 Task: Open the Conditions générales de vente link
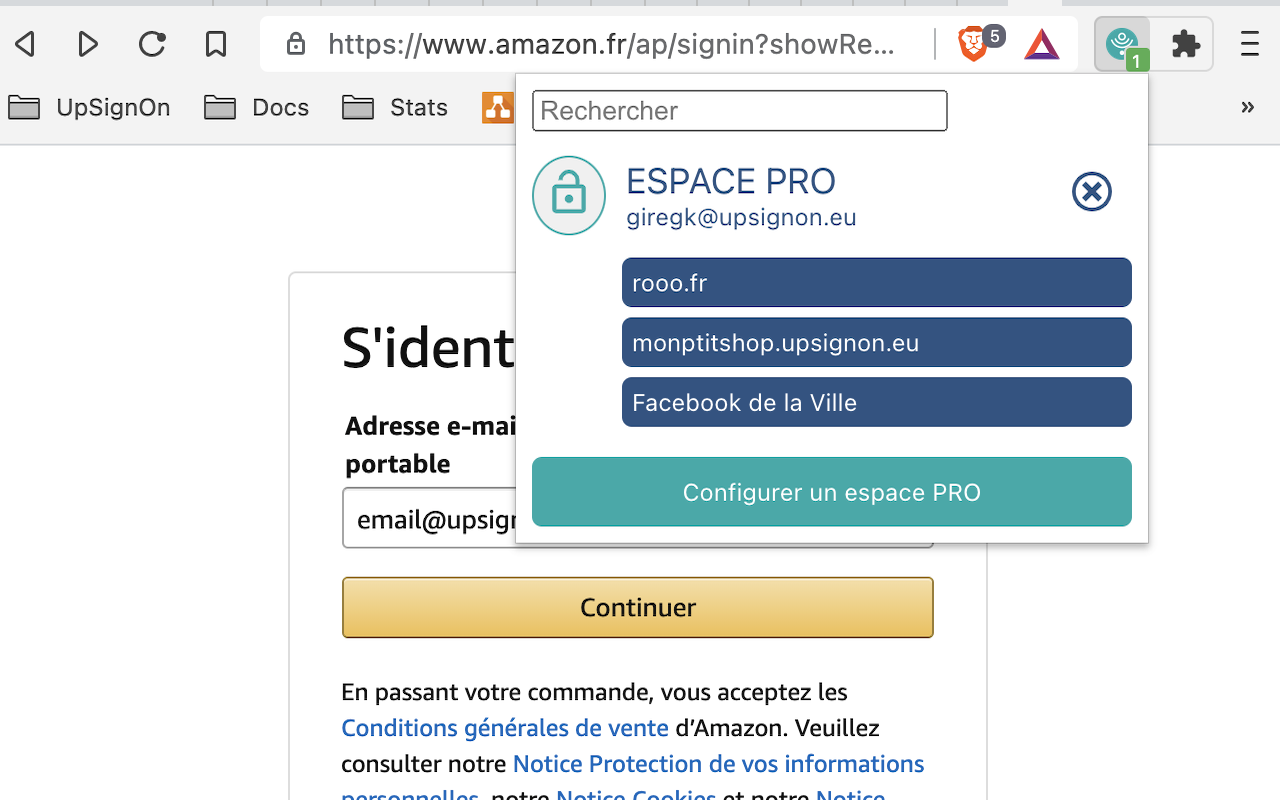pos(505,728)
